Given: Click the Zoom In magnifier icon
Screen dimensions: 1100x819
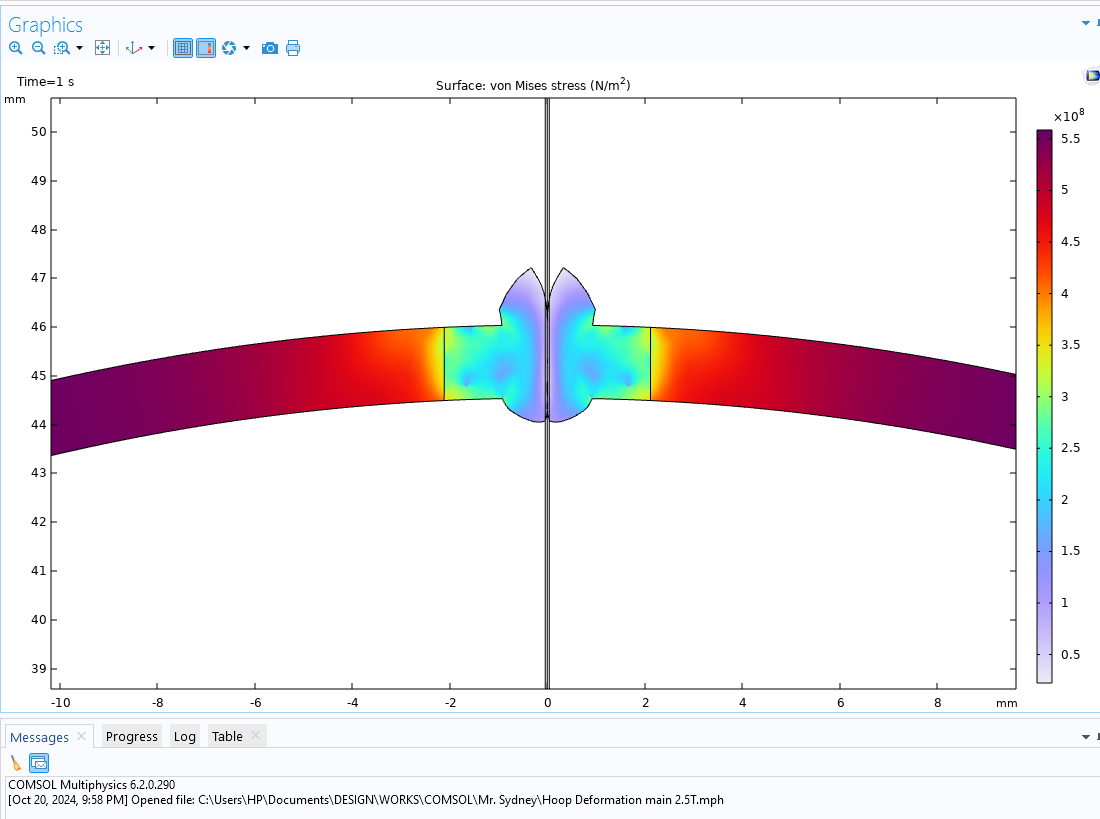Looking at the screenshot, I should (16, 48).
